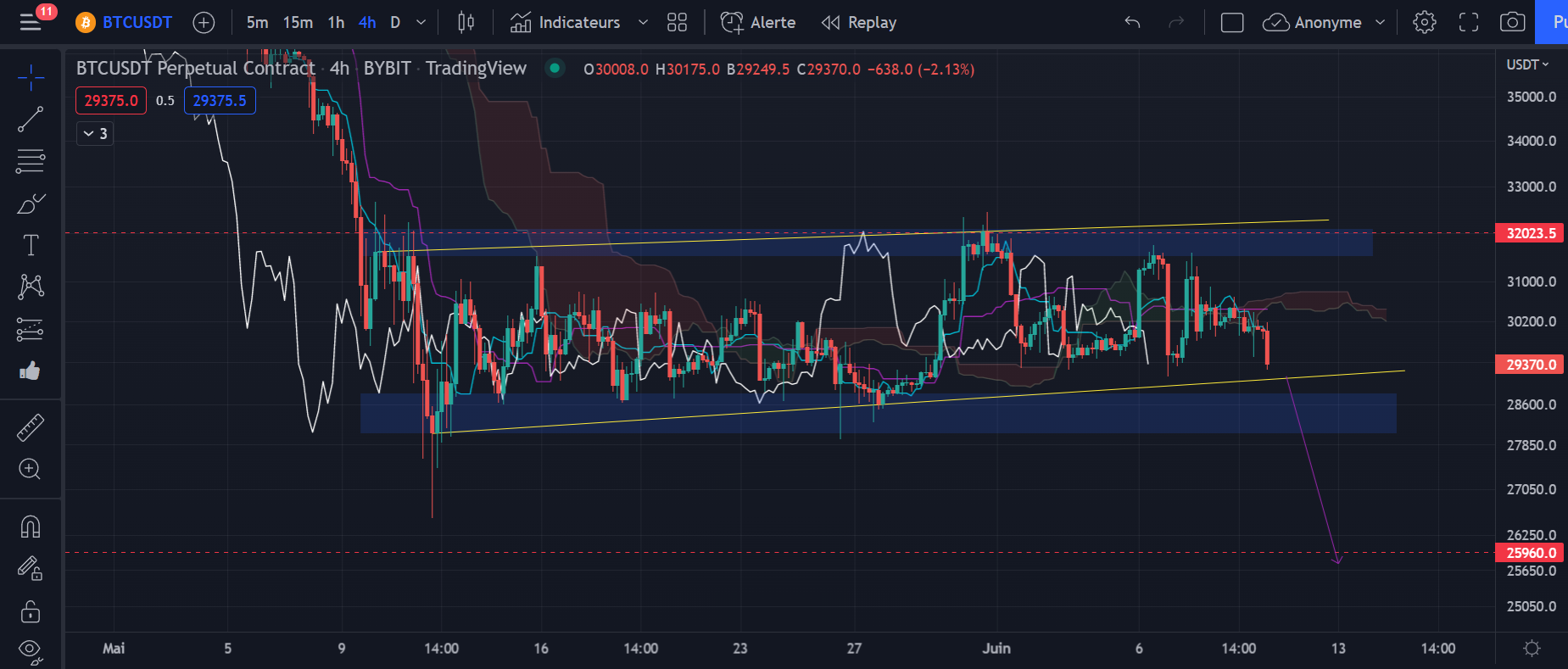Viewport: 1568px width, 669px height.
Task: Hide all drawings with eye icon
Action: (x=31, y=650)
